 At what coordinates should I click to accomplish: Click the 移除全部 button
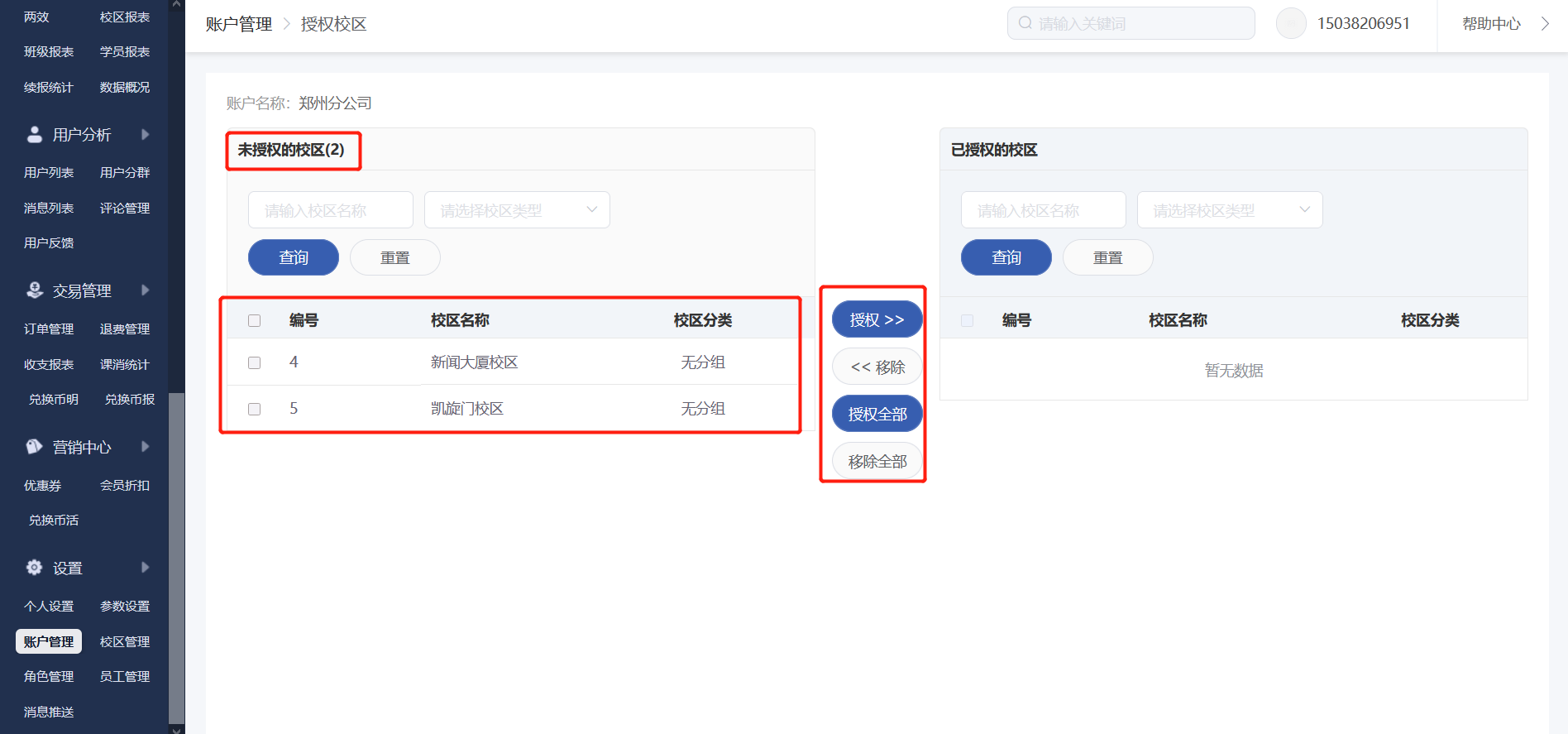coord(877,461)
